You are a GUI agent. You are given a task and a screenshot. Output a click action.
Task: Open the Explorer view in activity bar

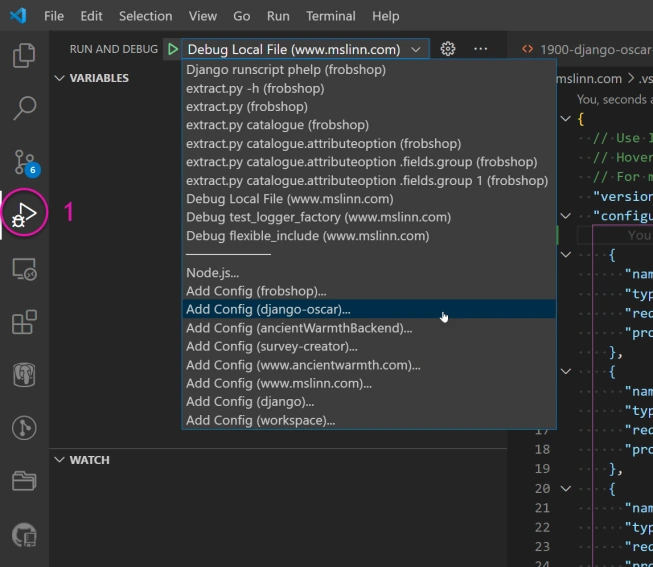(x=24, y=55)
